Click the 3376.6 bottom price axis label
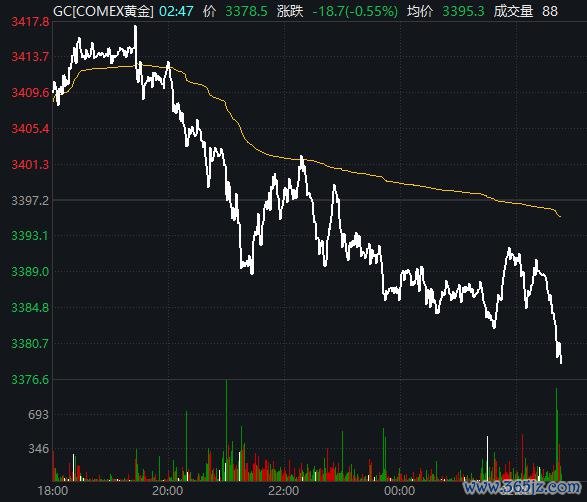This screenshot has width=587, height=502. (x=30, y=380)
